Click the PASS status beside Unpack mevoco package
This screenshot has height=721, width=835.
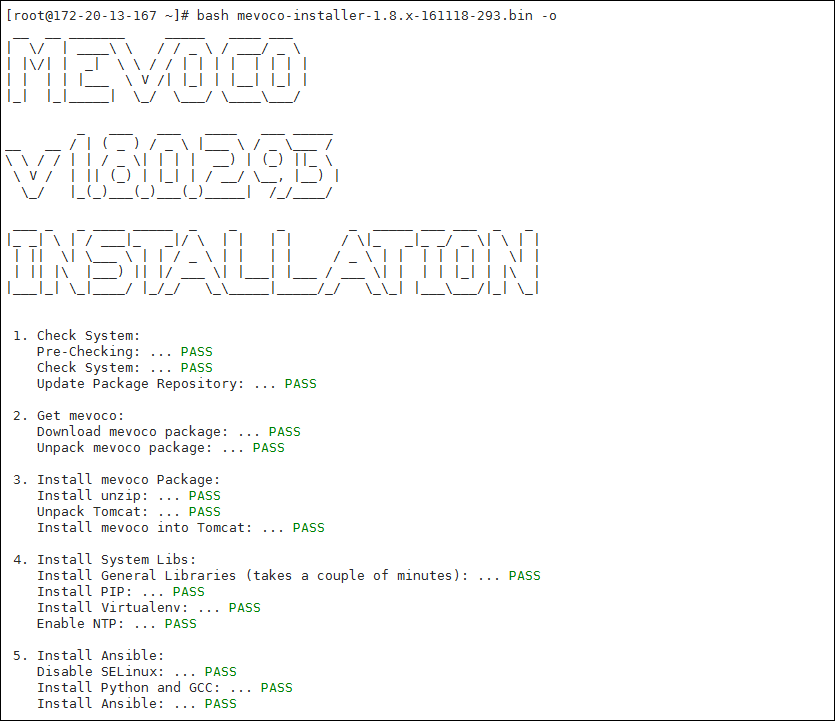pos(268,447)
